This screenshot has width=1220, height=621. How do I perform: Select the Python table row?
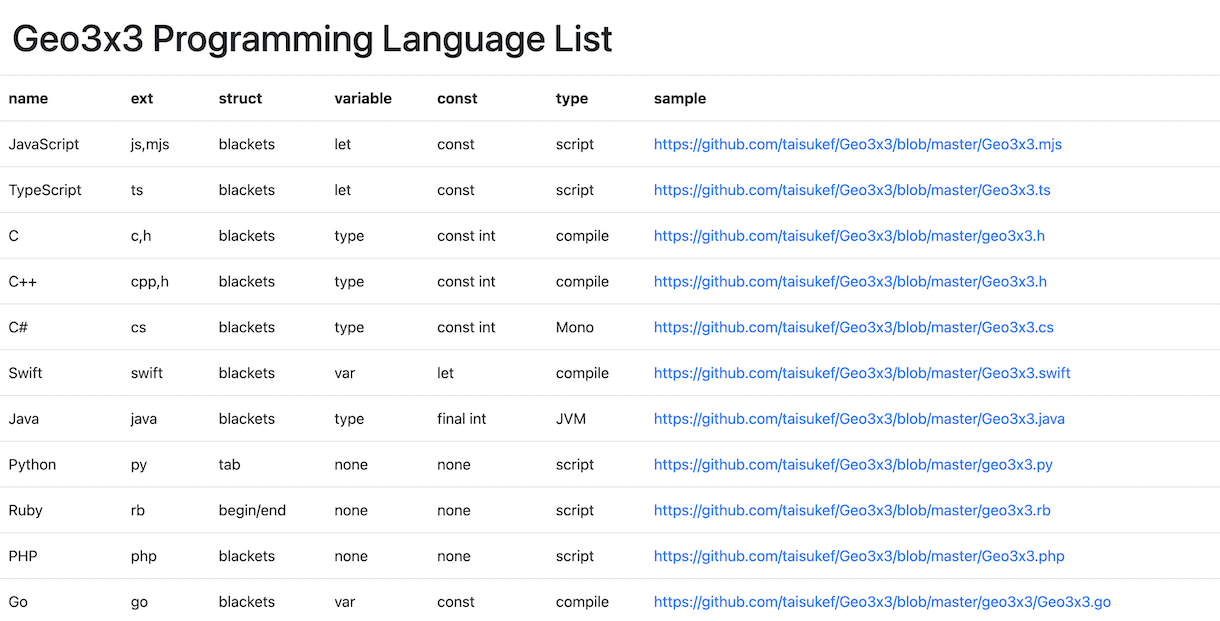tap(300, 465)
